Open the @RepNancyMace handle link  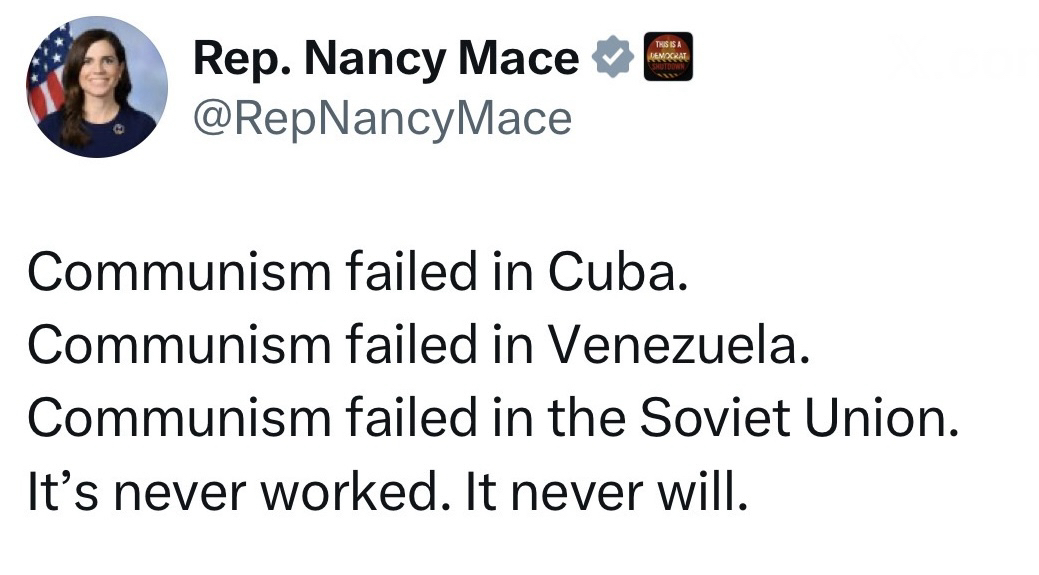click(382, 118)
